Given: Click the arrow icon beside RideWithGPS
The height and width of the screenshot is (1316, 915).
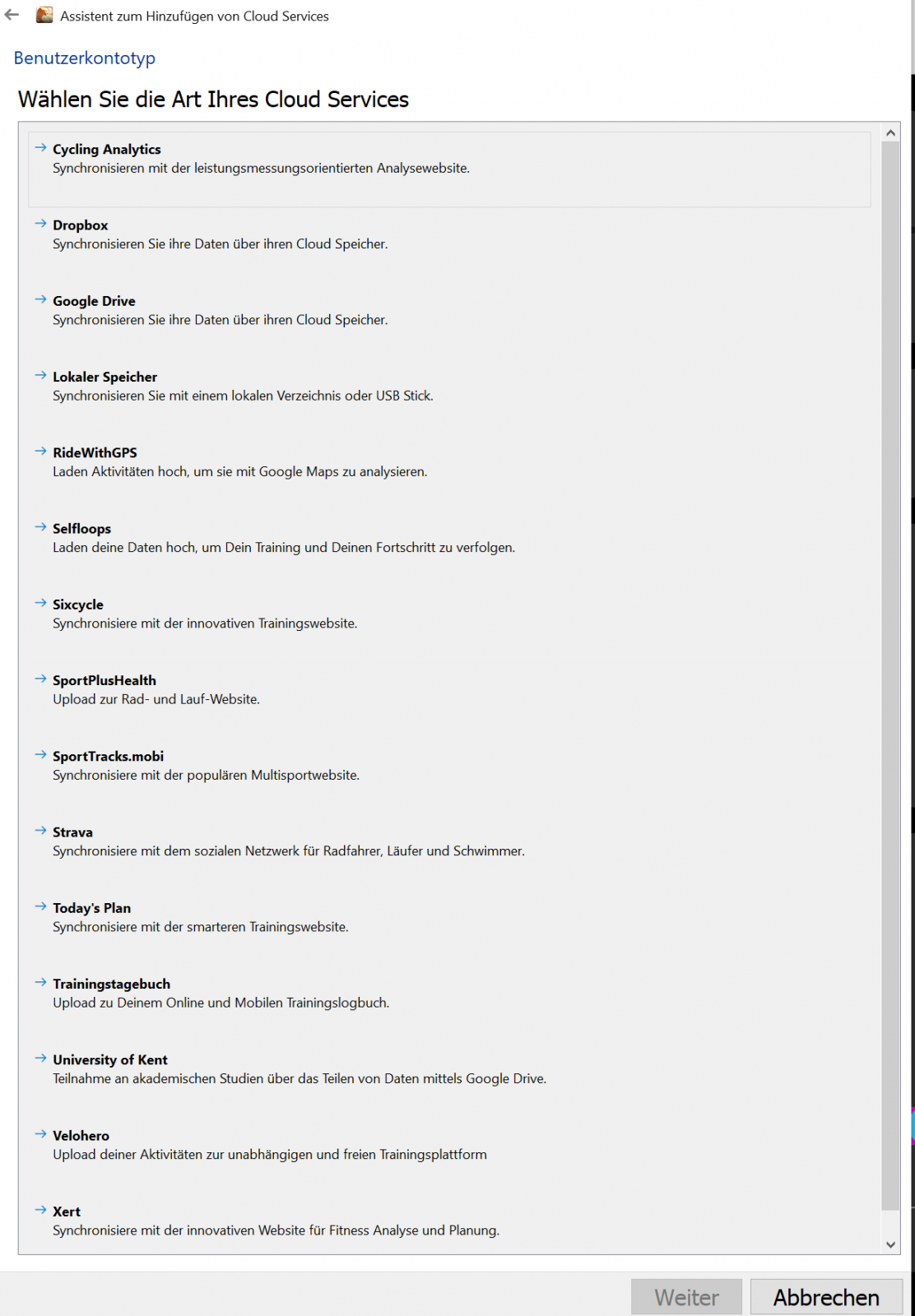Looking at the screenshot, I should coord(40,452).
